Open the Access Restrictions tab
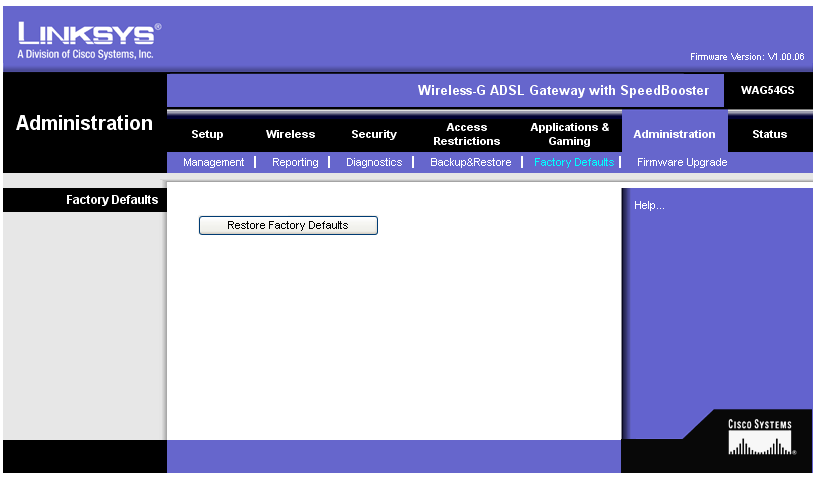The height and width of the screenshot is (481, 819). (x=466, y=134)
